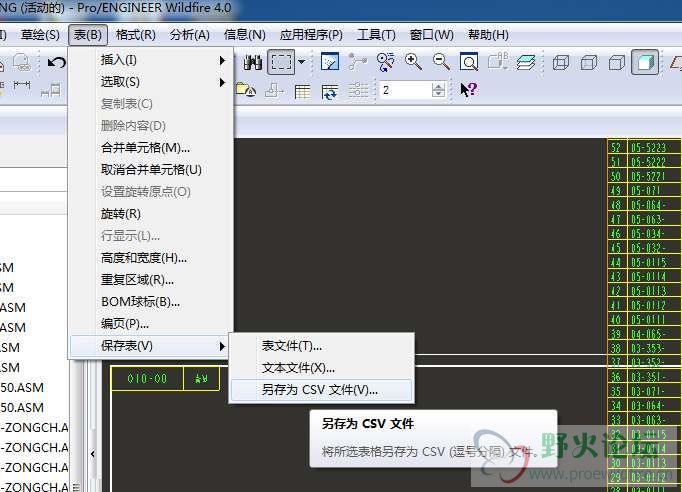Select 表文件(T)... in the submenu
This screenshot has height=492, width=682.
tap(321, 346)
